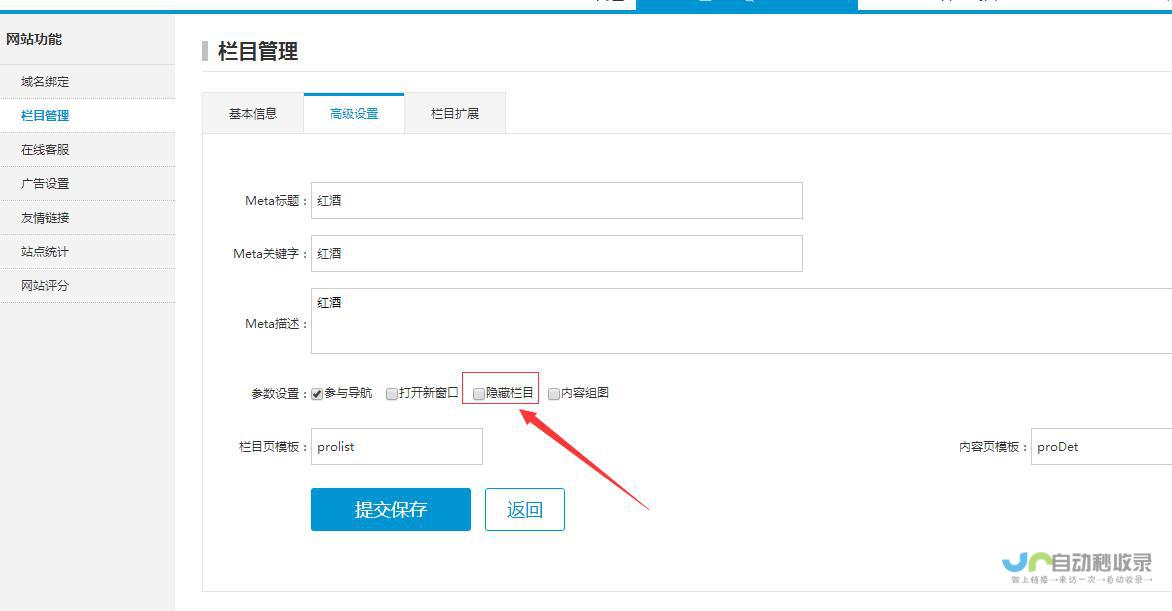Click the Meta关键字 input field
1172x611 pixels.
pos(557,254)
